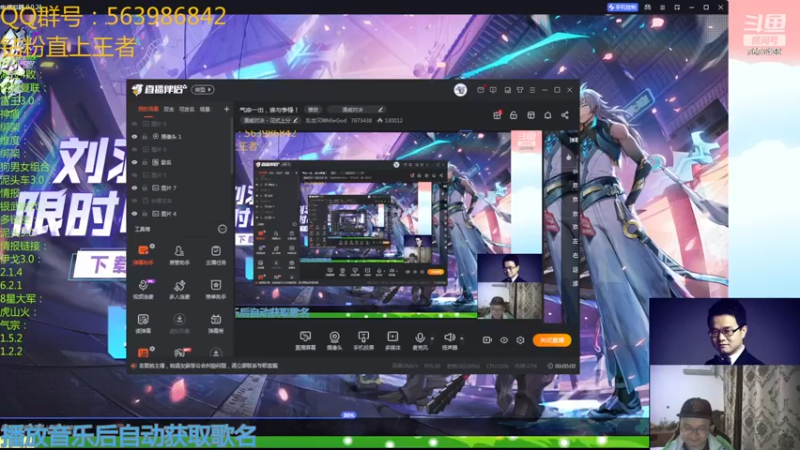Open the 弹幕助手 tool
The width and height of the screenshot is (800, 450).
point(143,254)
